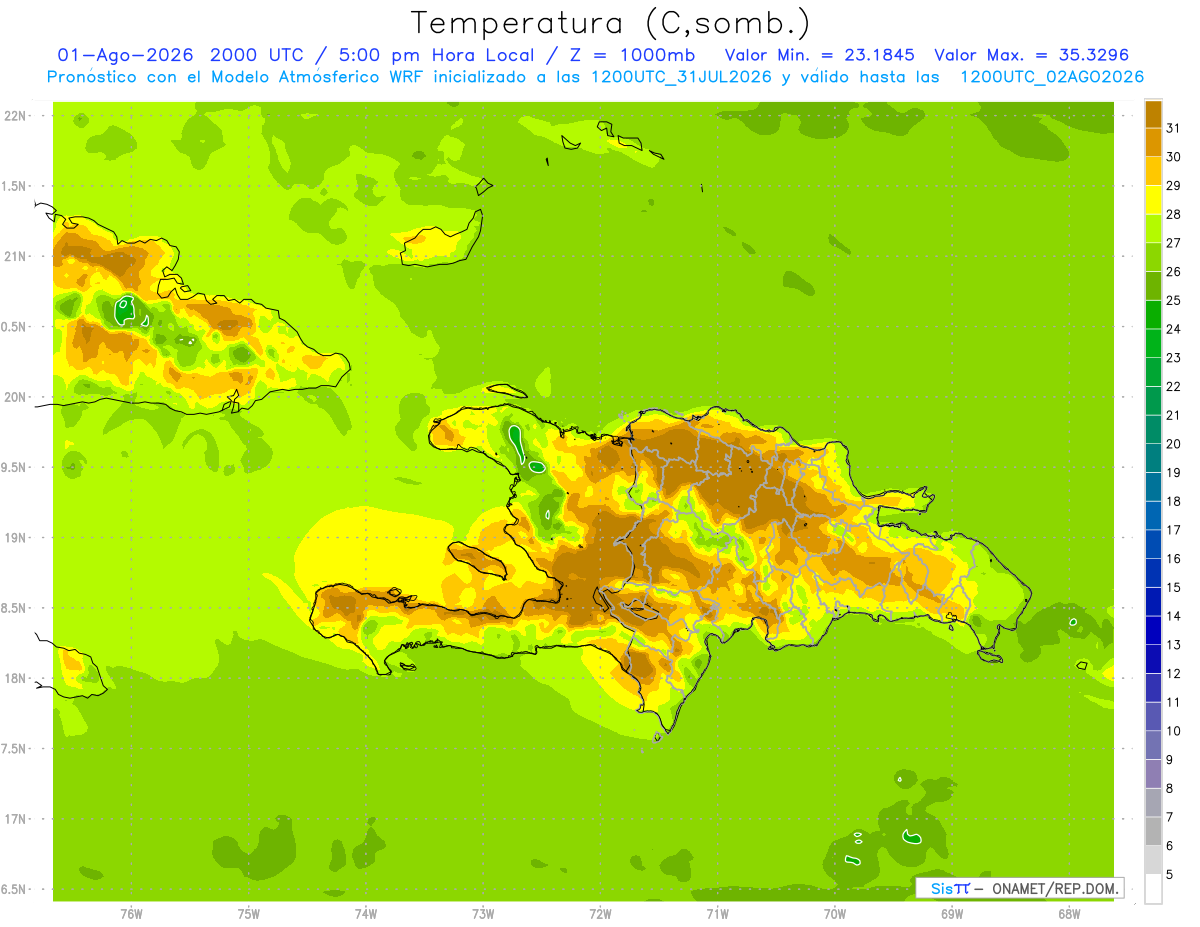The height and width of the screenshot is (927, 1200).
Task: Click the colorbar label 14
Action: coord(1173,616)
